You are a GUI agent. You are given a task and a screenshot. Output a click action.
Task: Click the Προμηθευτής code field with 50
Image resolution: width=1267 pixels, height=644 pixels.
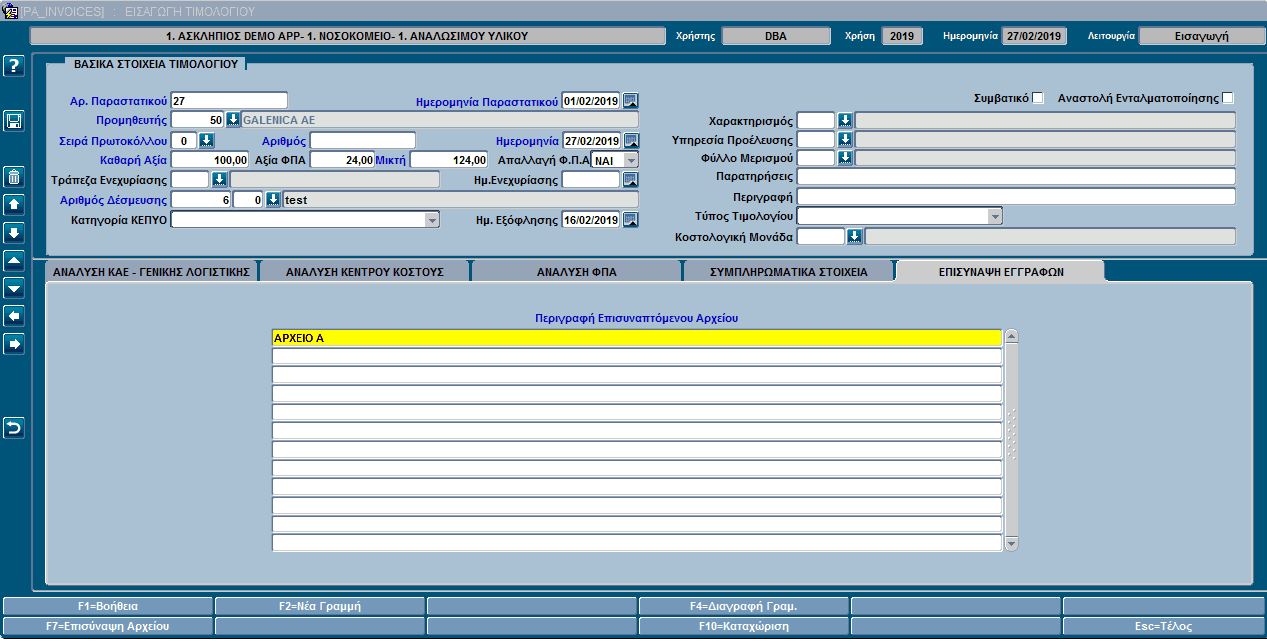click(x=198, y=120)
